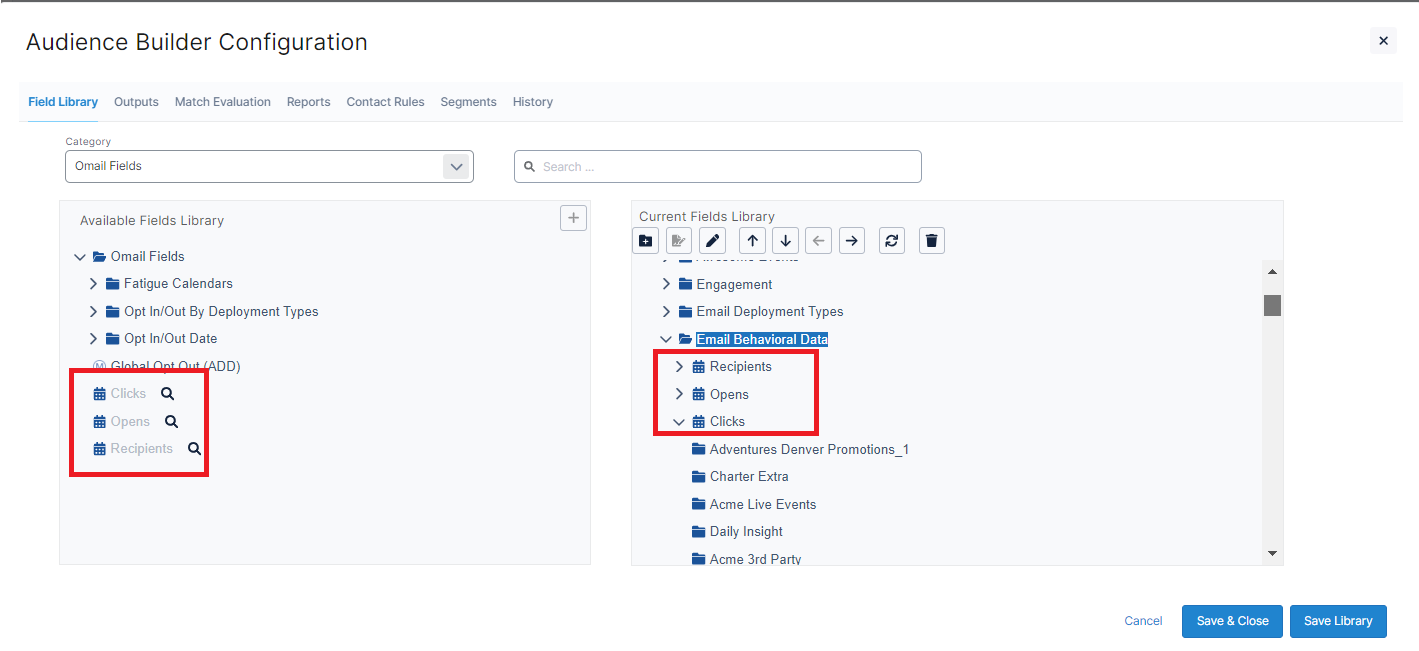Move selected field down with down arrow
Screen dimensions: 1419x651
click(x=785, y=241)
